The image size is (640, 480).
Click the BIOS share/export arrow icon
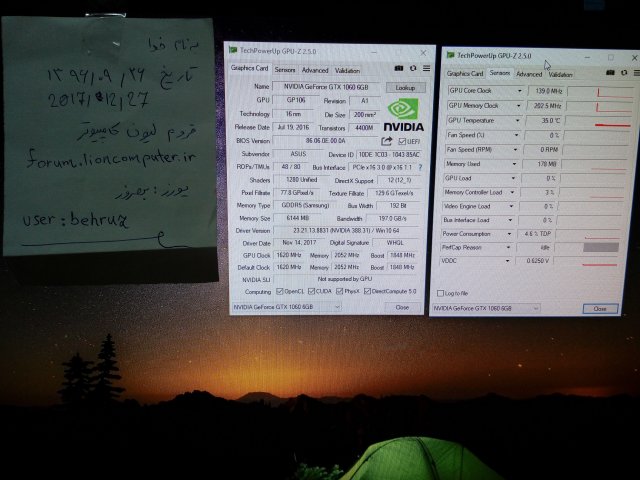pyautogui.click(x=387, y=141)
